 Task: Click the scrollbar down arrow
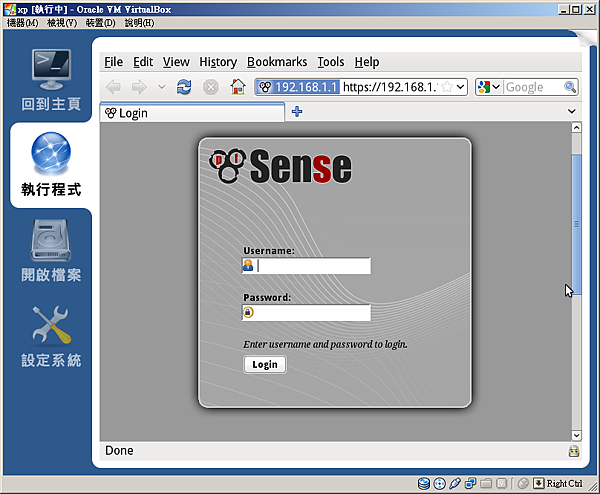pos(576,435)
